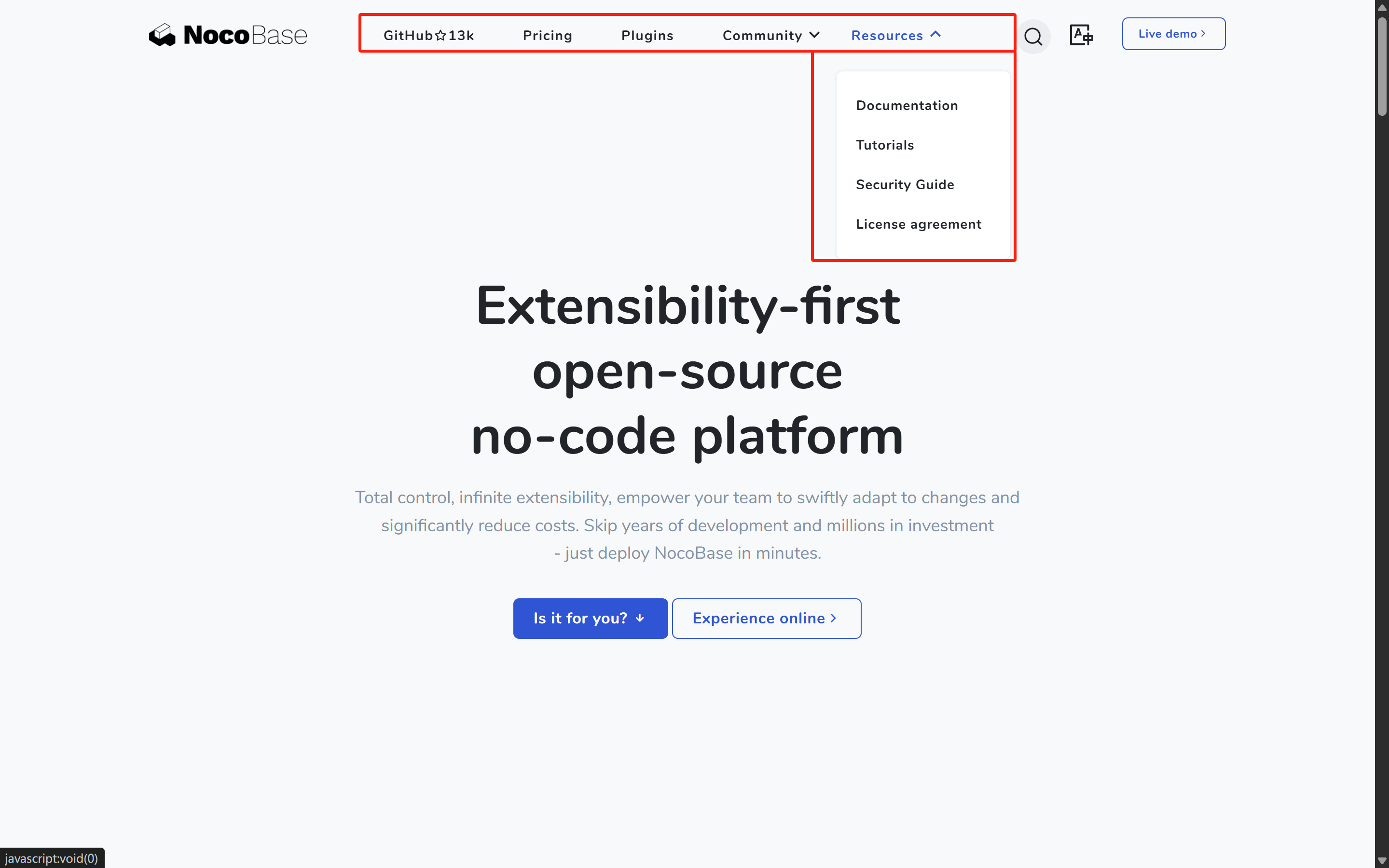Expand the Community dropdown

[x=770, y=36]
